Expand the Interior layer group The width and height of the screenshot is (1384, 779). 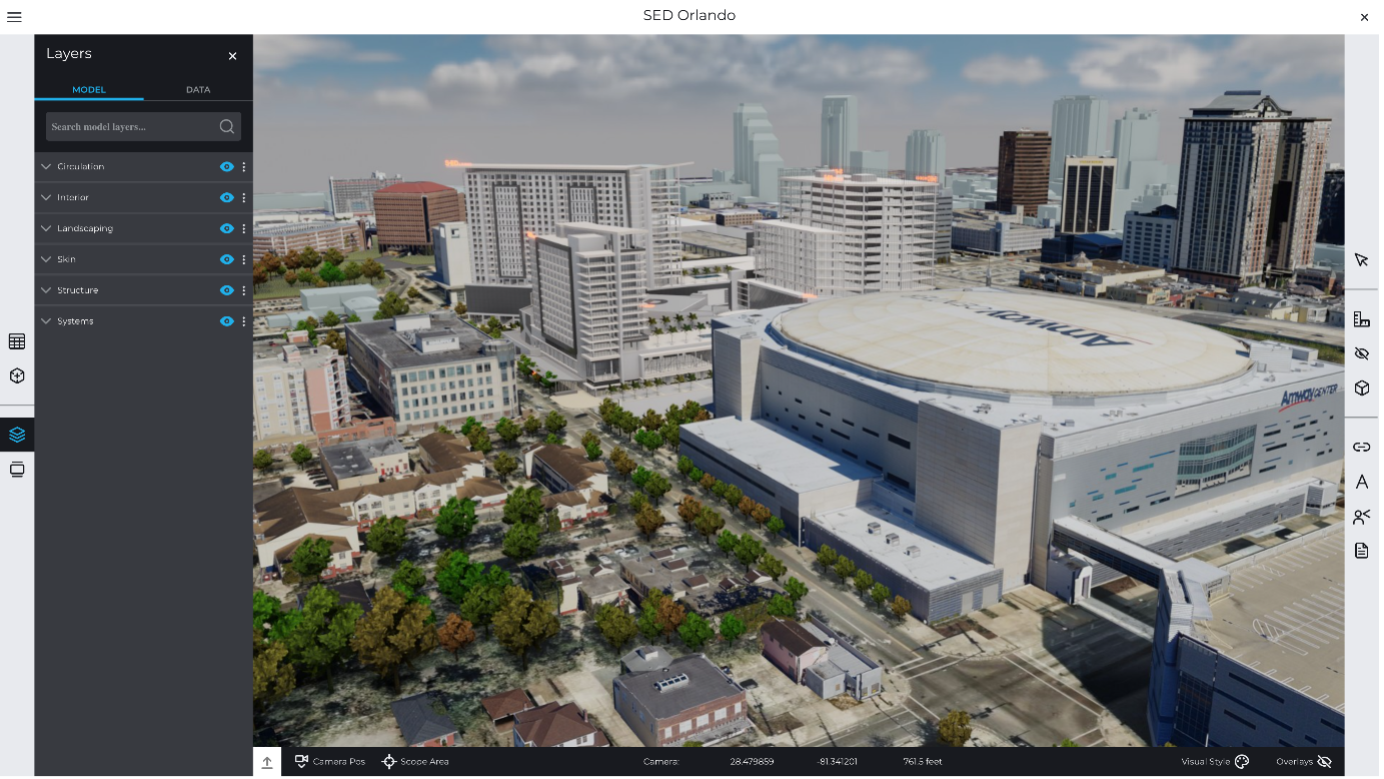(46, 198)
